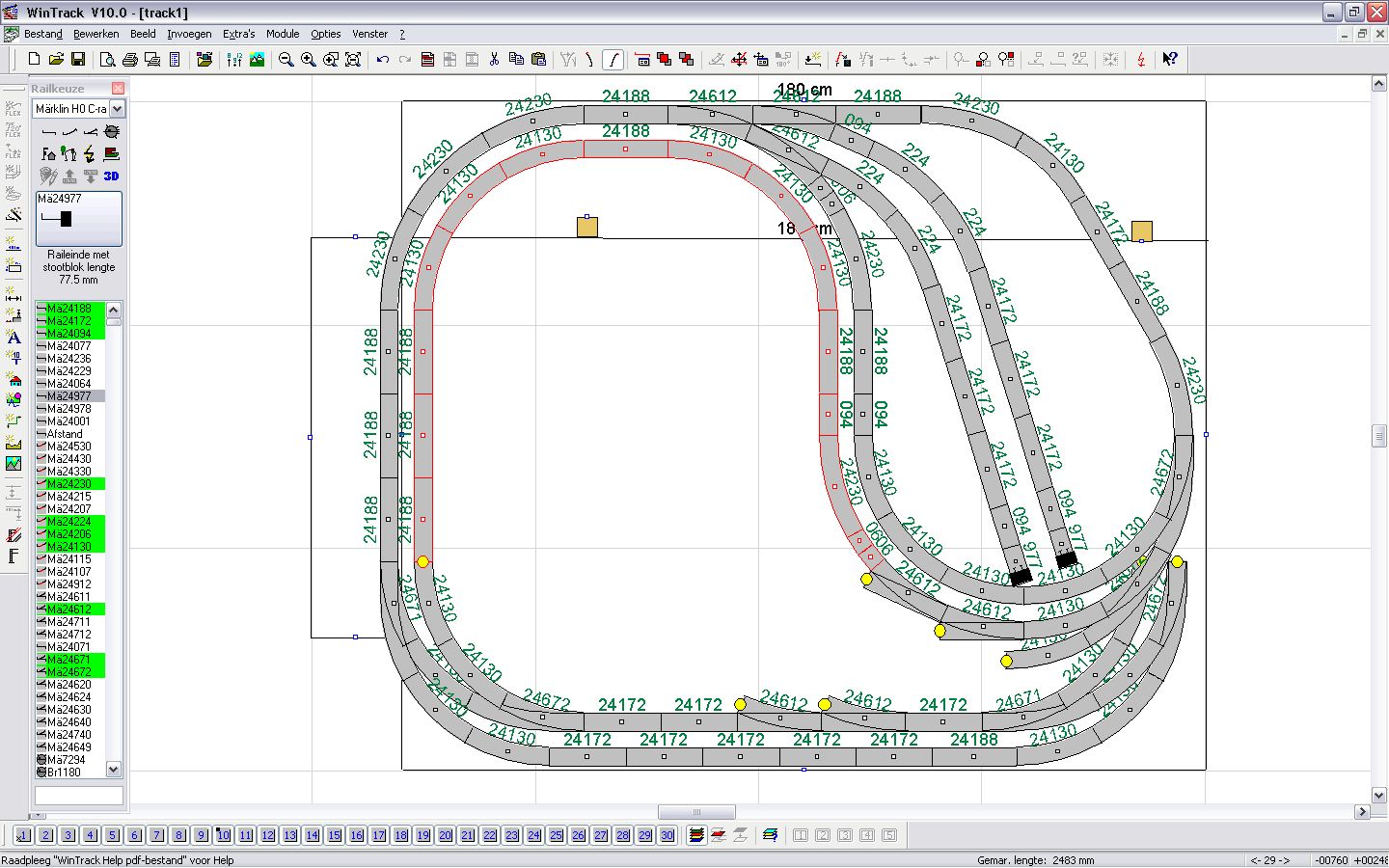Open the landscape picture icon in the toolbar
The image size is (1389, 868).
[x=257, y=60]
